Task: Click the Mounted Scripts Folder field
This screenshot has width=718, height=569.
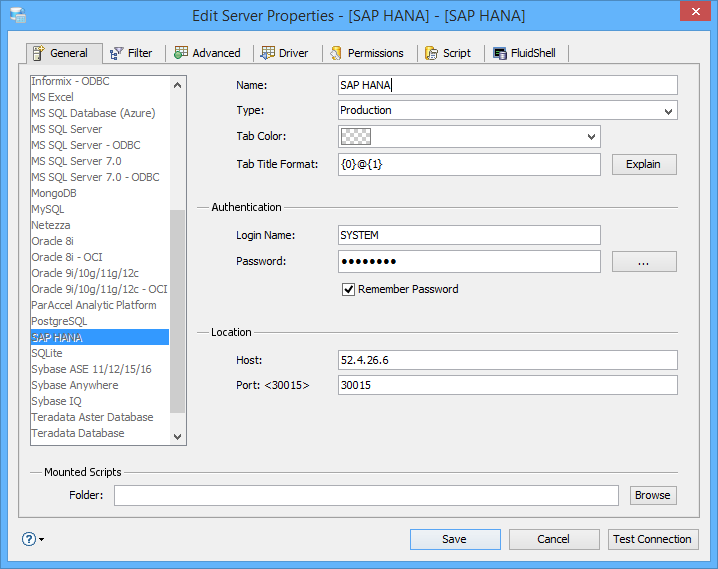Action: (x=366, y=495)
